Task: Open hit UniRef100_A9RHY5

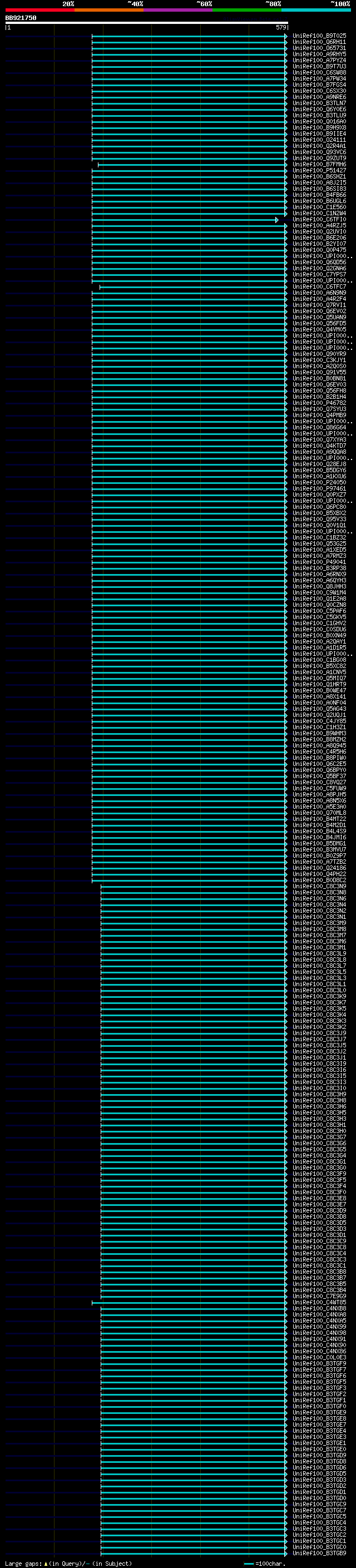Action: click(x=319, y=55)
